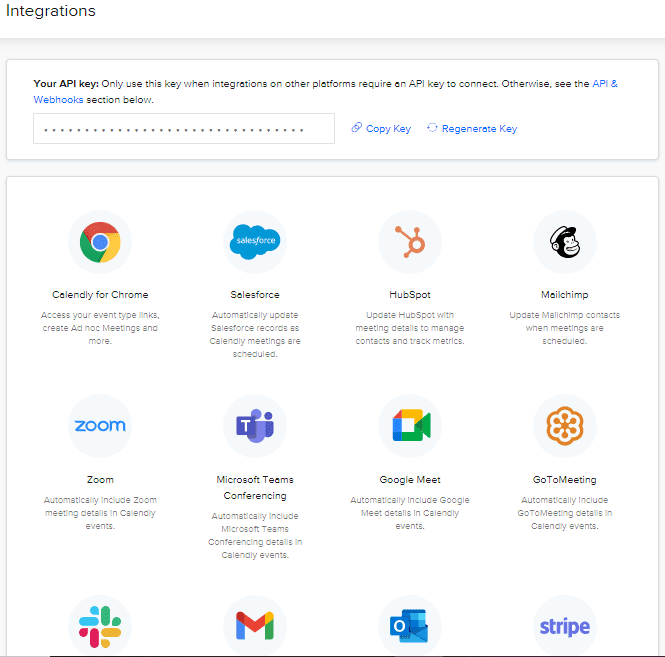This screenshot has width=665, height=657.
Task: Open the Zoom logo icon
Action: coord(100,426)
